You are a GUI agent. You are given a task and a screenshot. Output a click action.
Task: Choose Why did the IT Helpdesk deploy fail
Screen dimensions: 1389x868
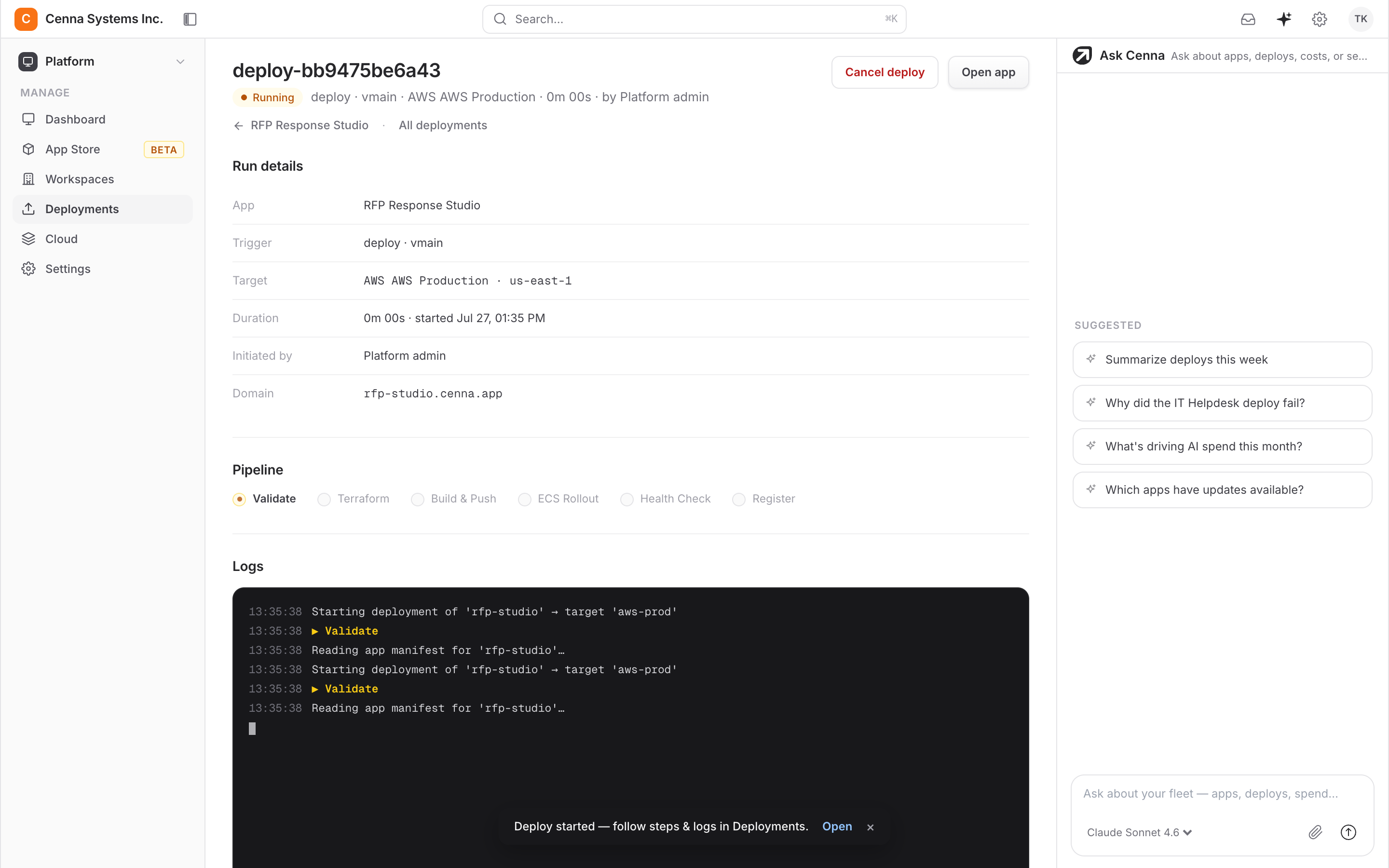1222,403
